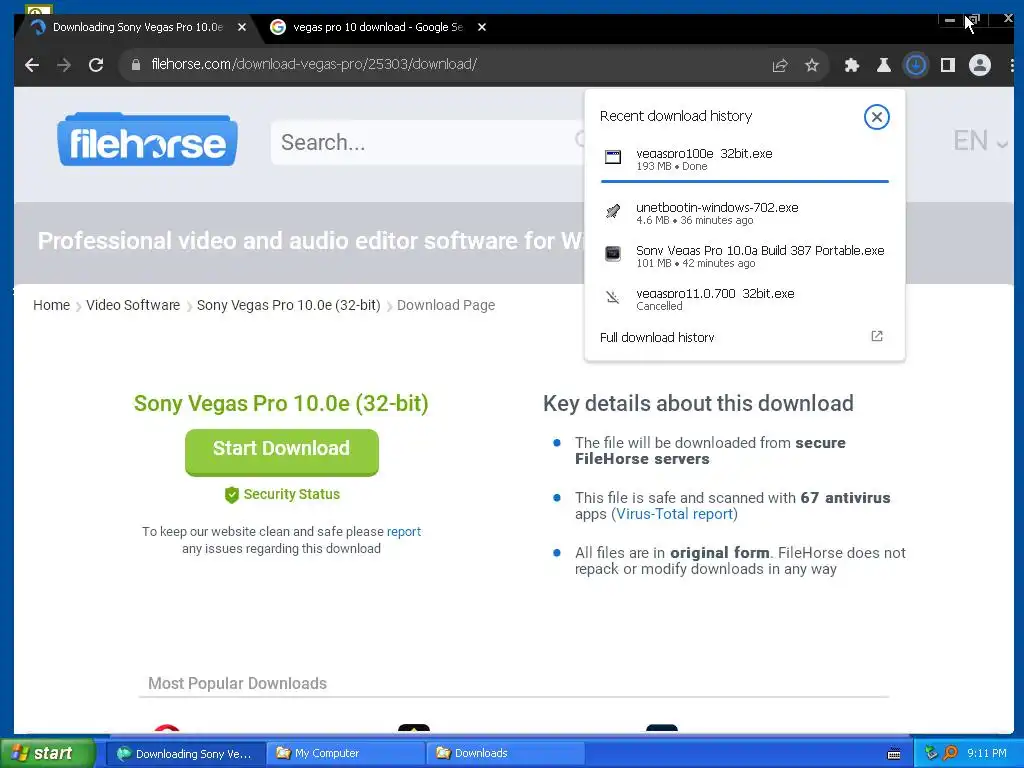This screenshot has height=768, width=1024.
Task: Open the side panel icon
Action: click(948, 65)
